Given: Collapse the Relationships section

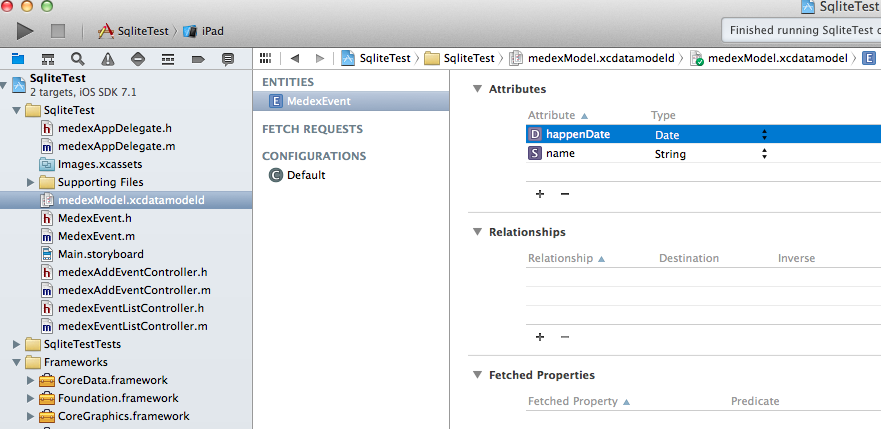Looking at the screenshot, I should (x=477, y=232).
